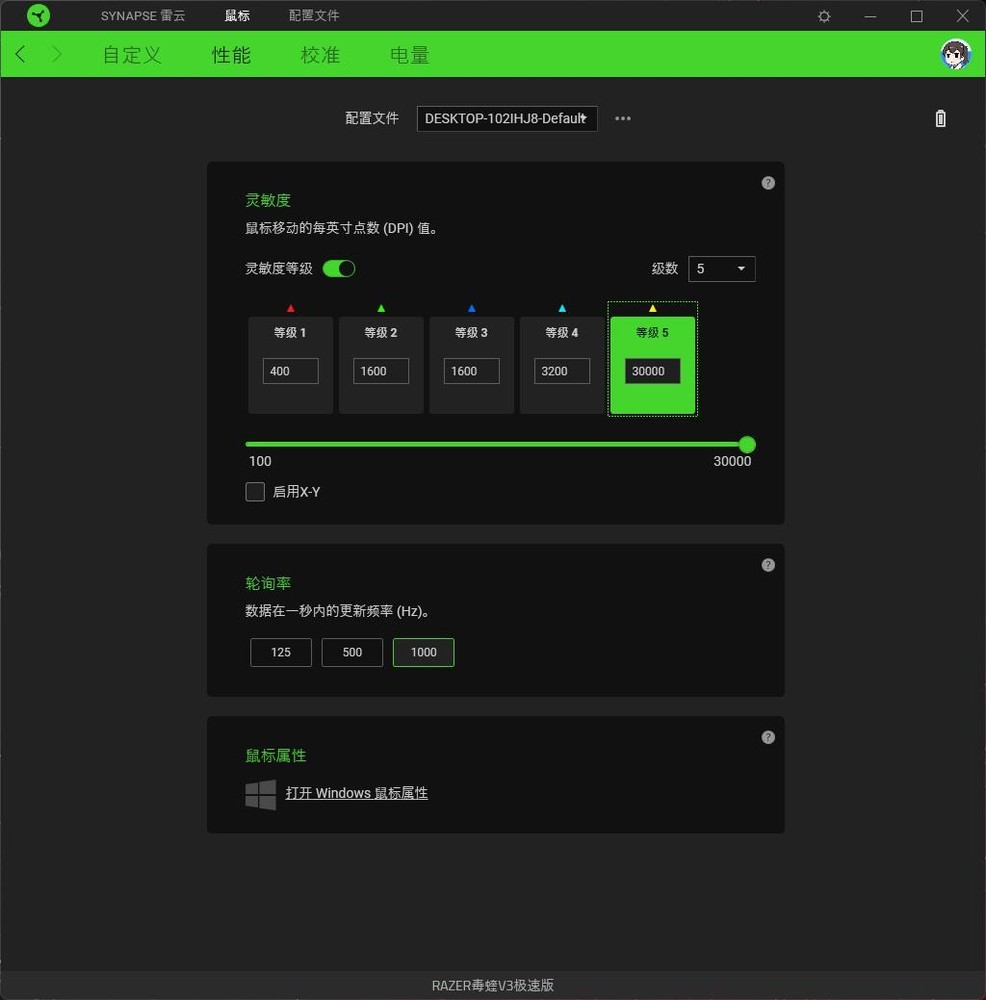Open help for the 轮询率 section
986x1000 pixels.
pyautogui.click(x=768, y=565)
